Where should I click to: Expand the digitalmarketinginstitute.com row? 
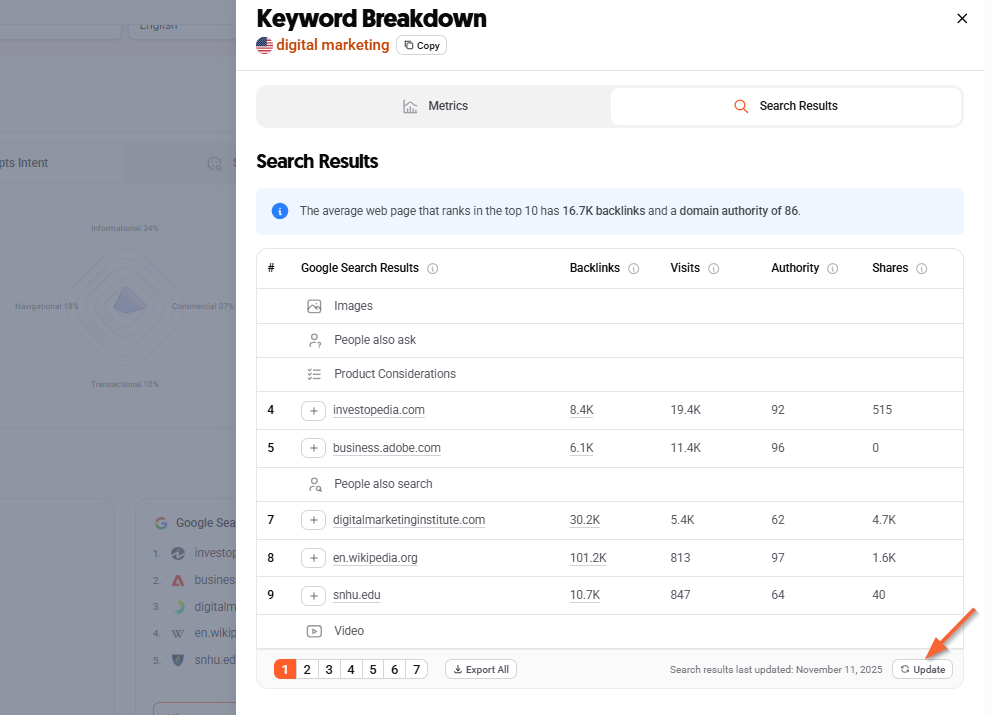[313, 520]
